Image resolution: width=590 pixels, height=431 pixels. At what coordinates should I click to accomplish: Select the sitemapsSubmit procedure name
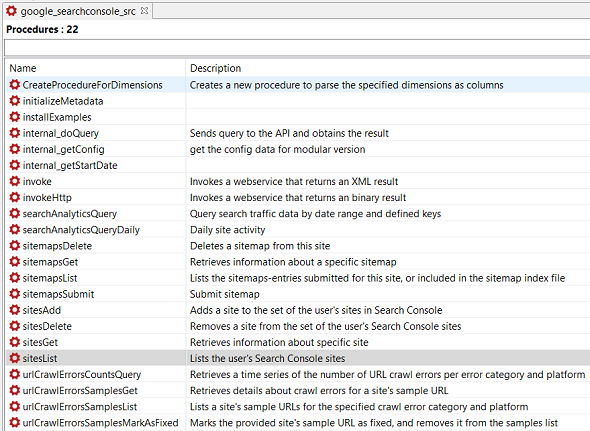tap(58, 294)
